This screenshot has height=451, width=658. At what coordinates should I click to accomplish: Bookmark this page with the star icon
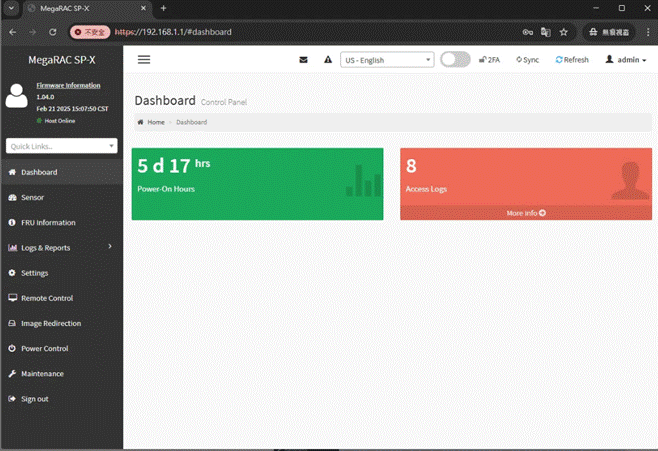point(563,32)
